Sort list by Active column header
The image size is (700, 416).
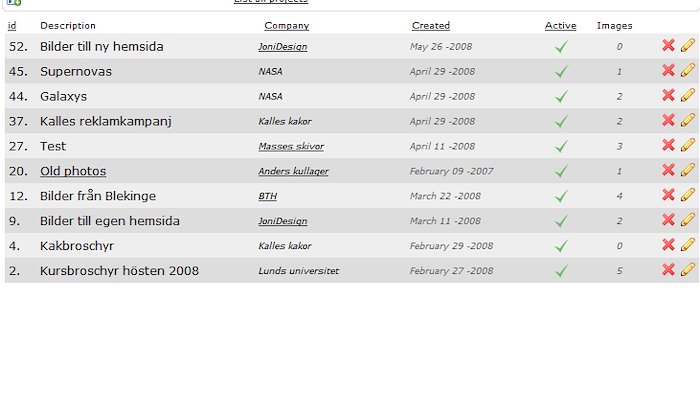[x=560, y=25]
